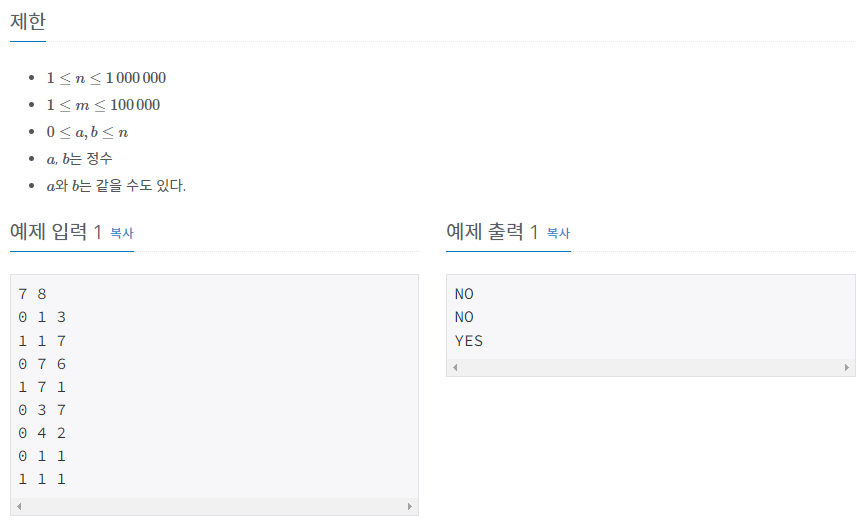Click right arrow of sample input scrollbar
Screen dimensions: 862x524
point(410,506)
